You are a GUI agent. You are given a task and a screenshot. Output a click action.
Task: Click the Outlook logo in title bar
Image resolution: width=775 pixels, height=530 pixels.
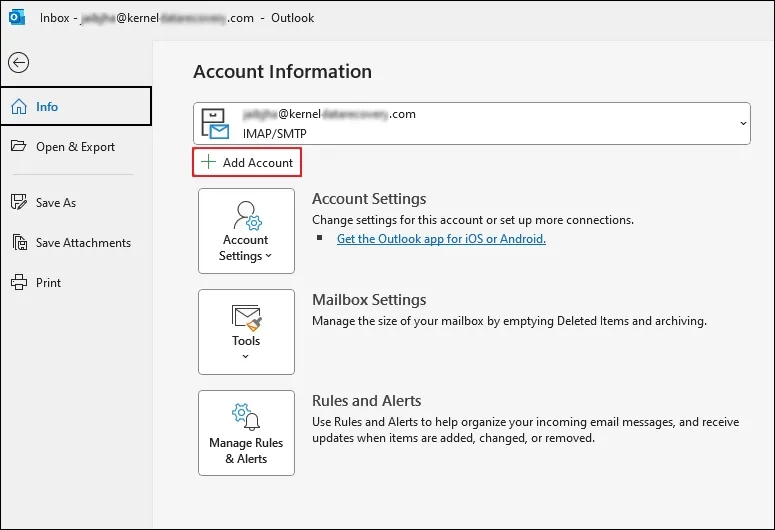click(17, 17)
